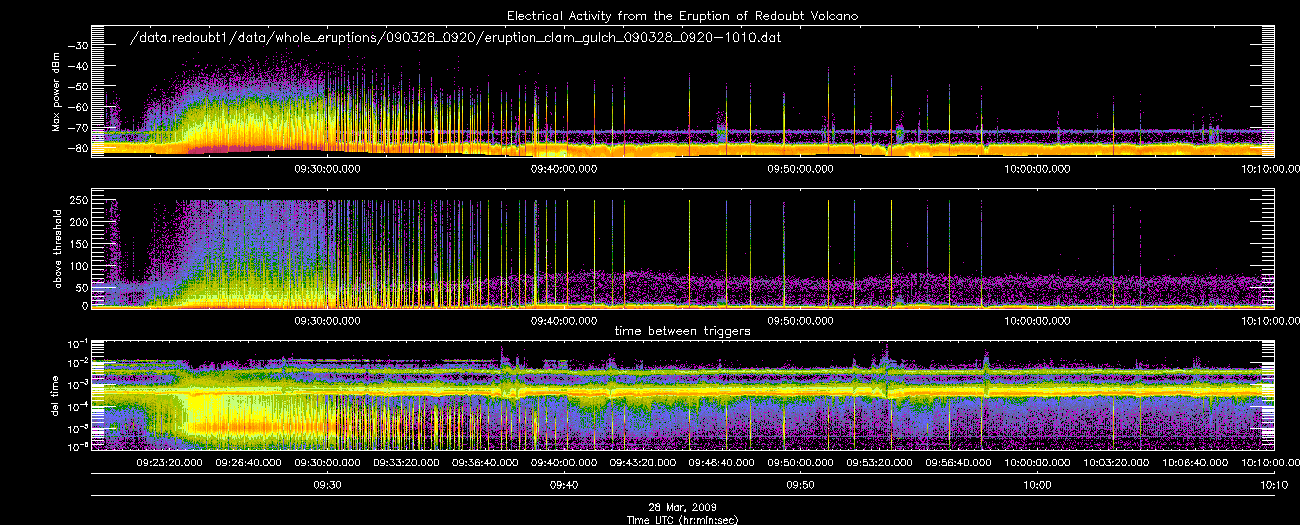Click the '10^-6' tick on del time axis
1300x525 pixels.
point(79,449)
